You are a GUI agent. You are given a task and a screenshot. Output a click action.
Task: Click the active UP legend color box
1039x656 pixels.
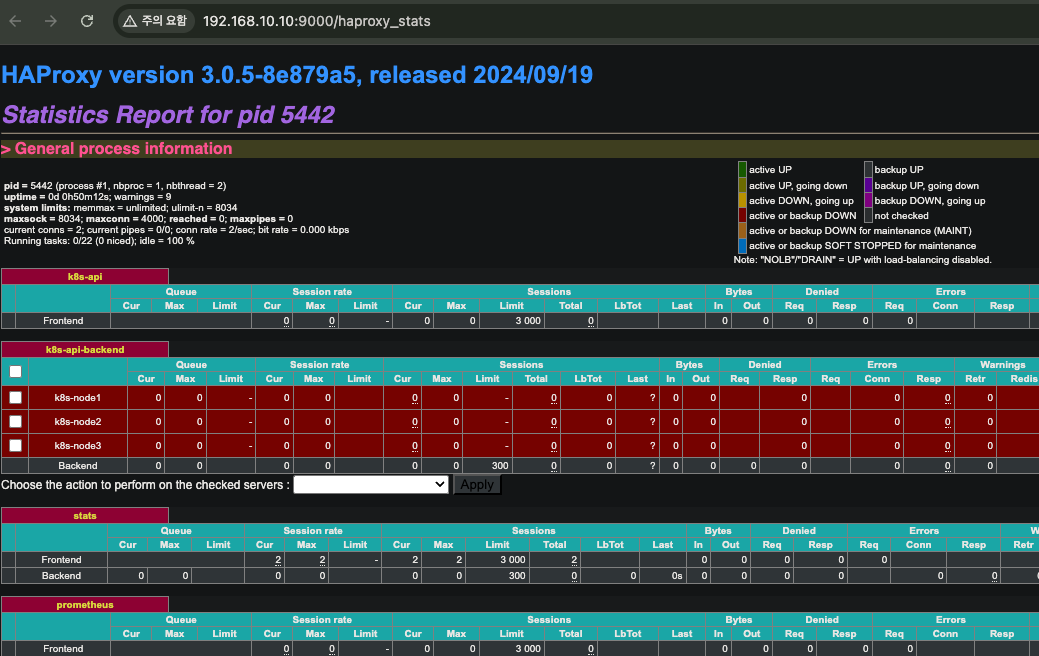(x=742, y=170)
